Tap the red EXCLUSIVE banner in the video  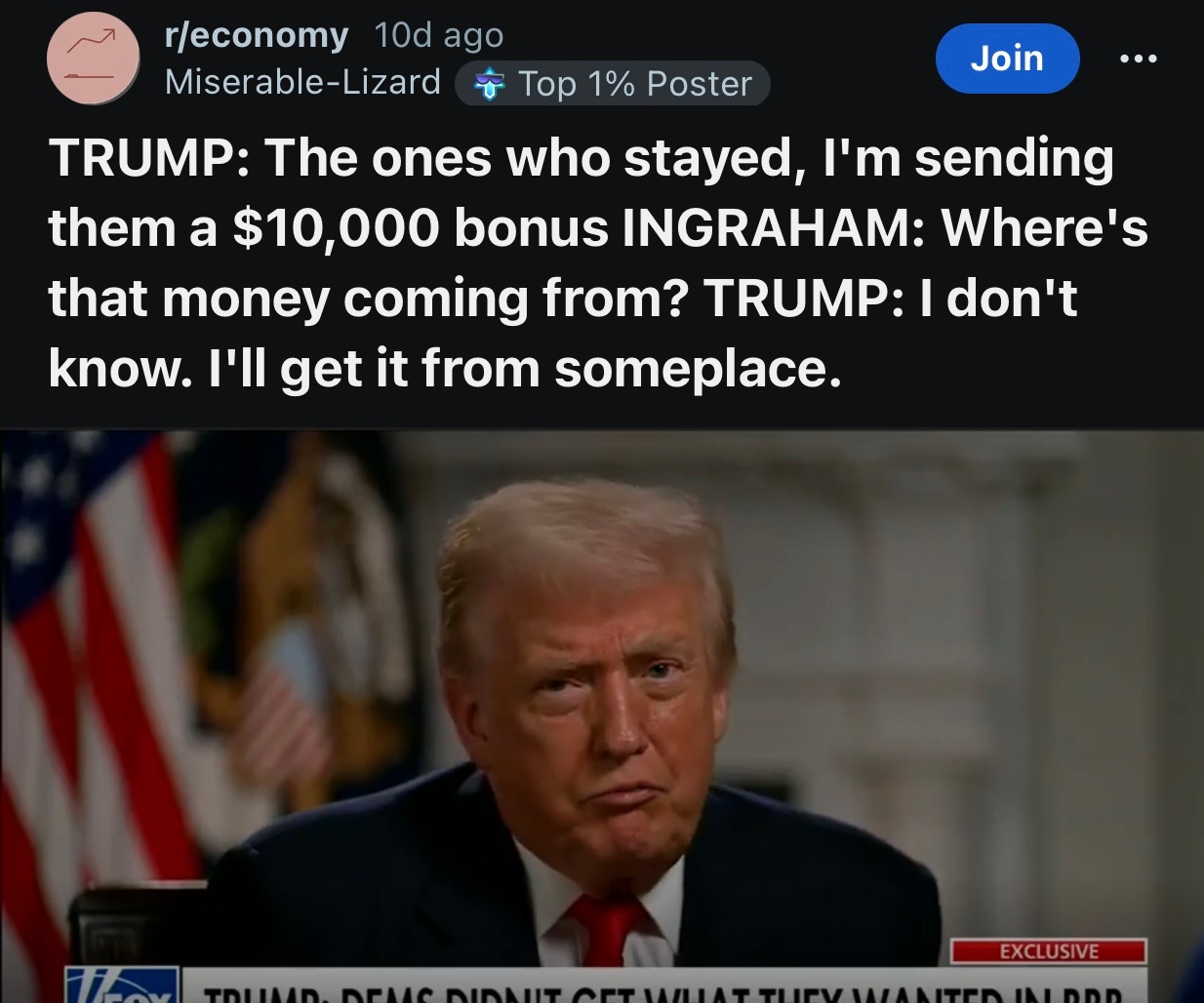coord(1049,950)
